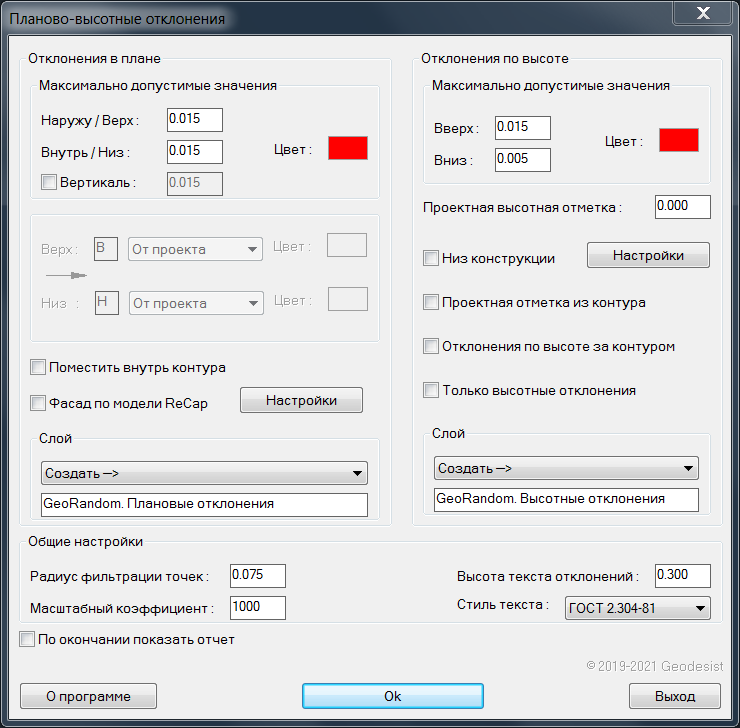
Task: Tick the Поместить внутрь контура checkbox
Action: [x=38, y=367]
